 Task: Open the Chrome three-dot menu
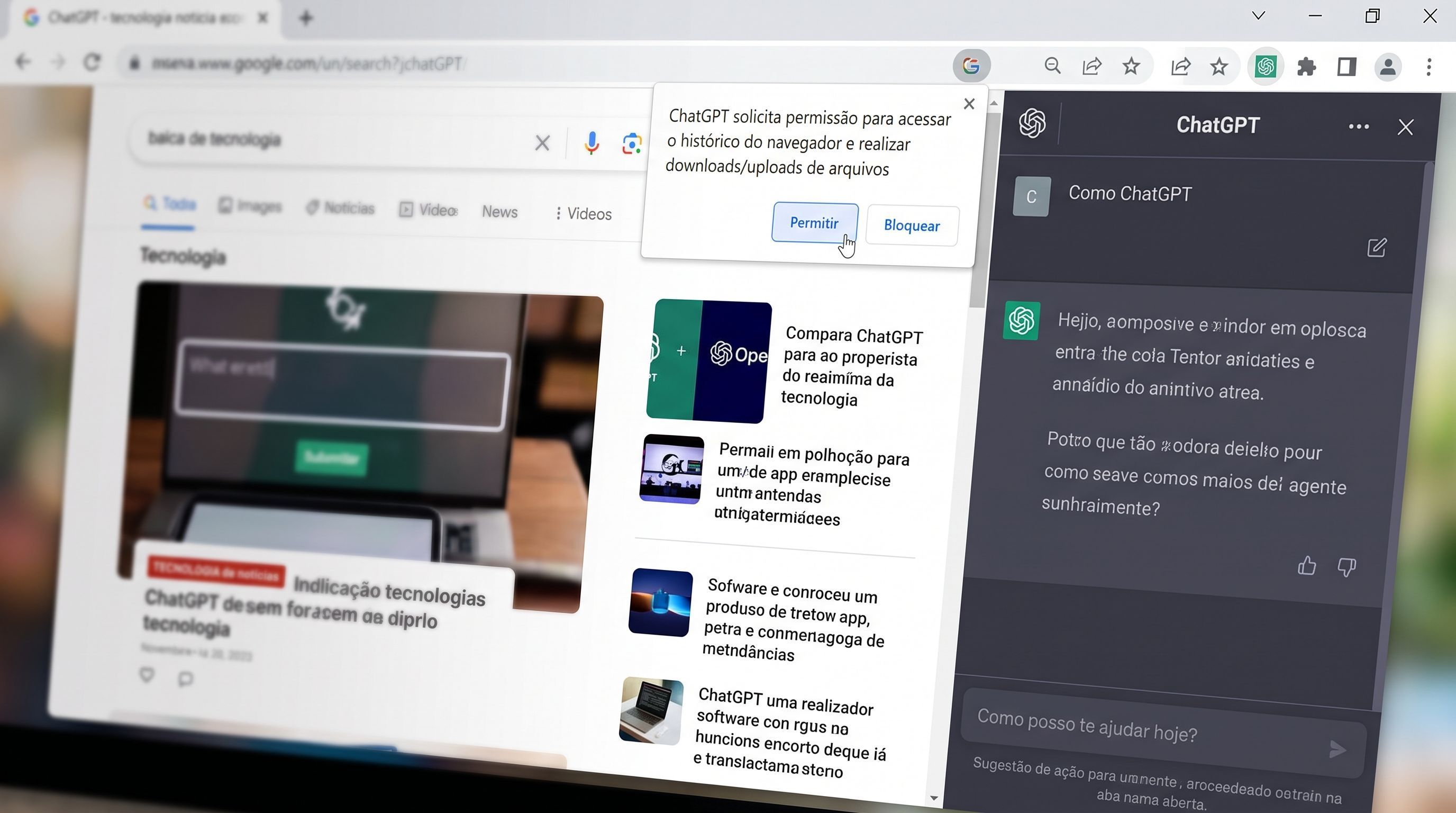1429,67
